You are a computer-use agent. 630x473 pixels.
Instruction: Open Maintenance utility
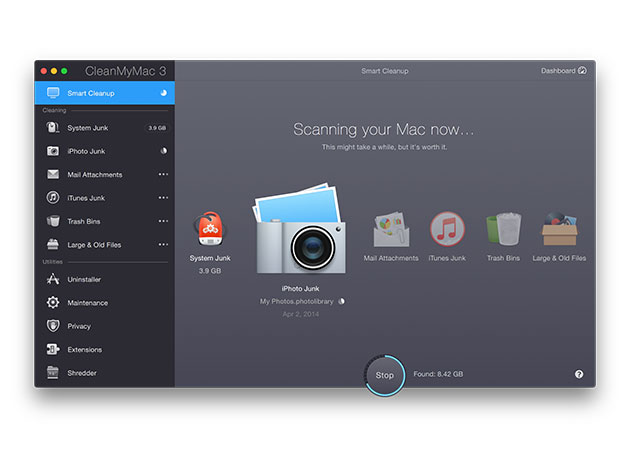[x=104, y=303]
